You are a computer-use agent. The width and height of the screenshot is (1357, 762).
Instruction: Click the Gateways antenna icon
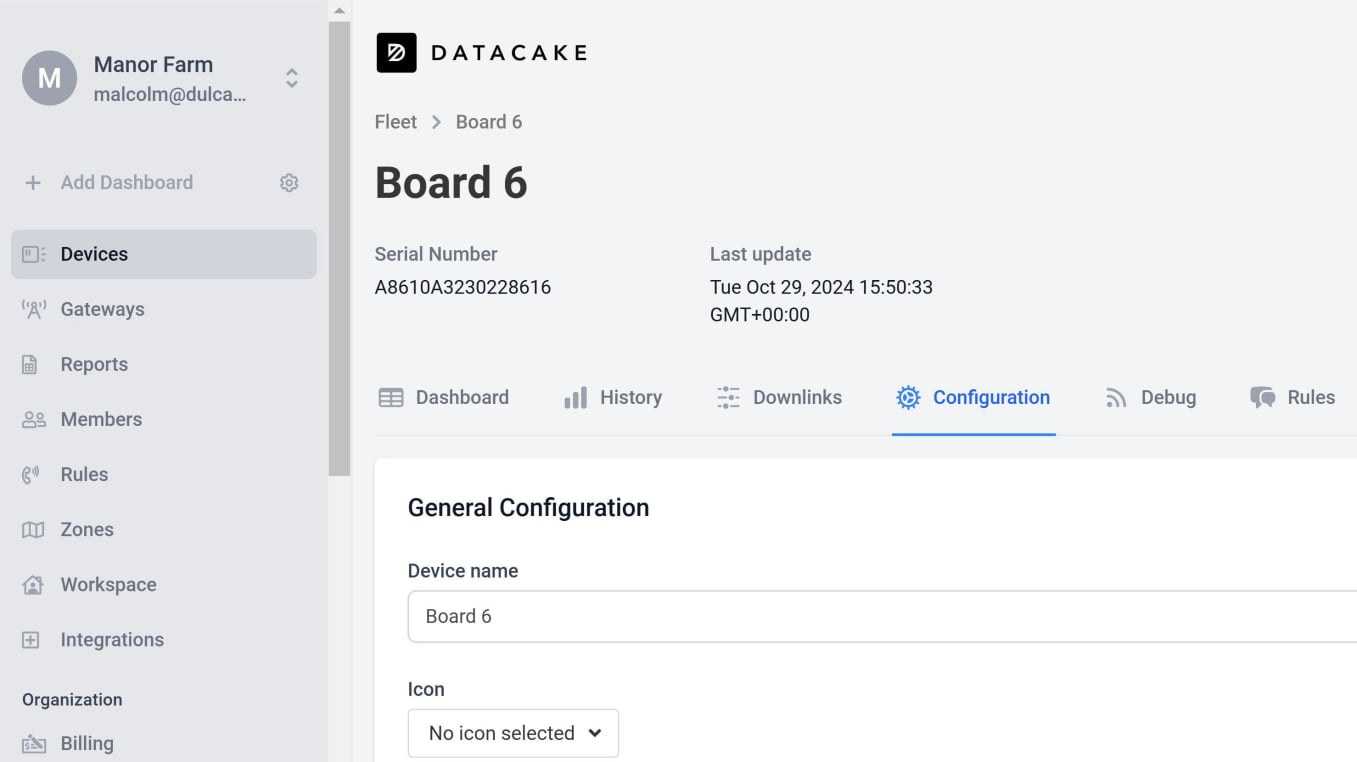click(34, 310)
